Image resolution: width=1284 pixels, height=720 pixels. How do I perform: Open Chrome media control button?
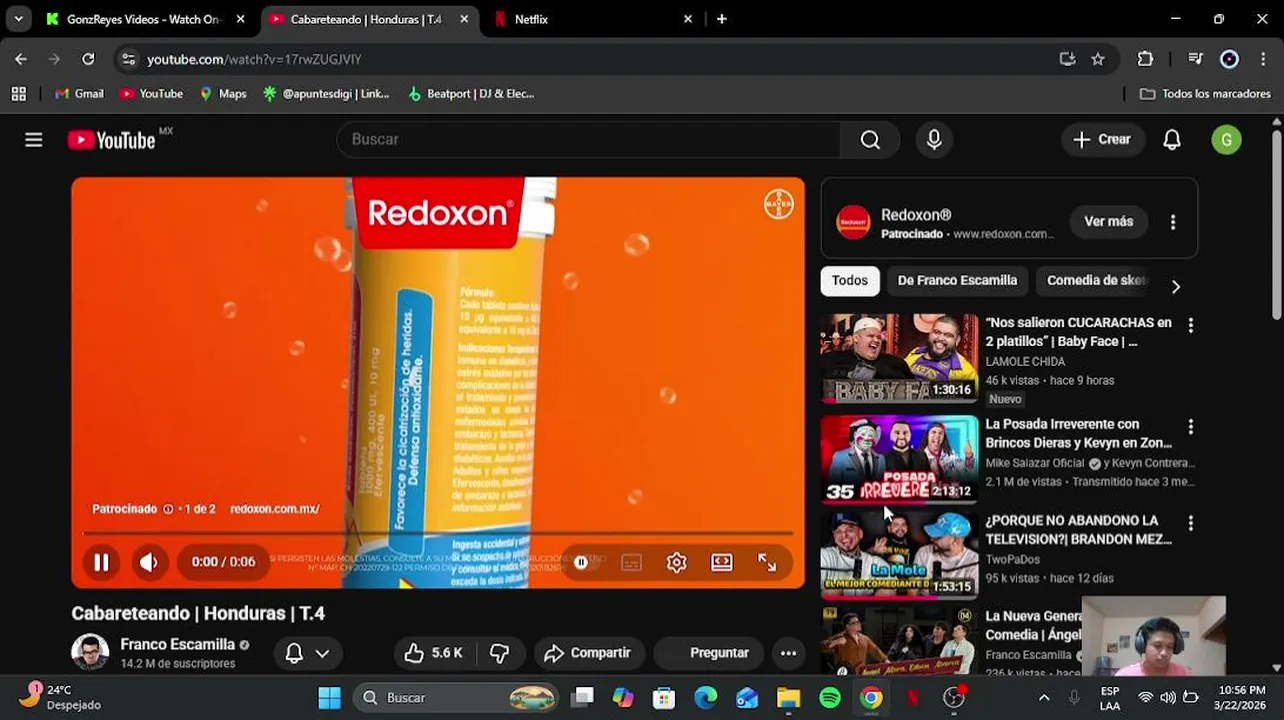pos(1195,59)
